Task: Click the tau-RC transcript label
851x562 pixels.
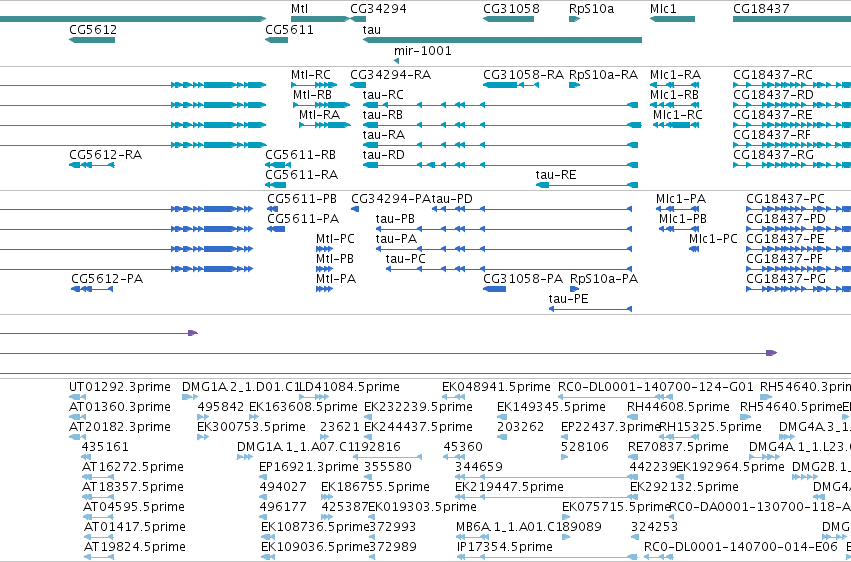Action: [x=383, y=95]
